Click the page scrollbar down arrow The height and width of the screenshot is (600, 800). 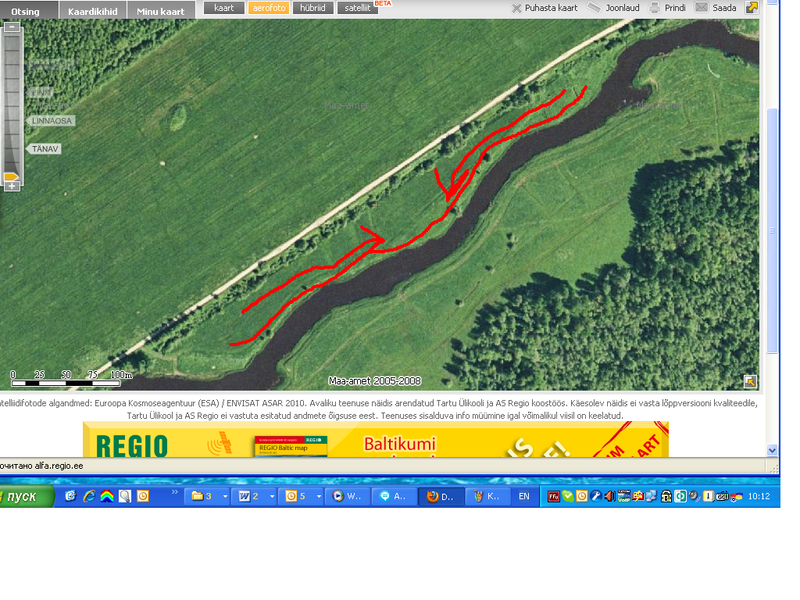click(772, 450)
